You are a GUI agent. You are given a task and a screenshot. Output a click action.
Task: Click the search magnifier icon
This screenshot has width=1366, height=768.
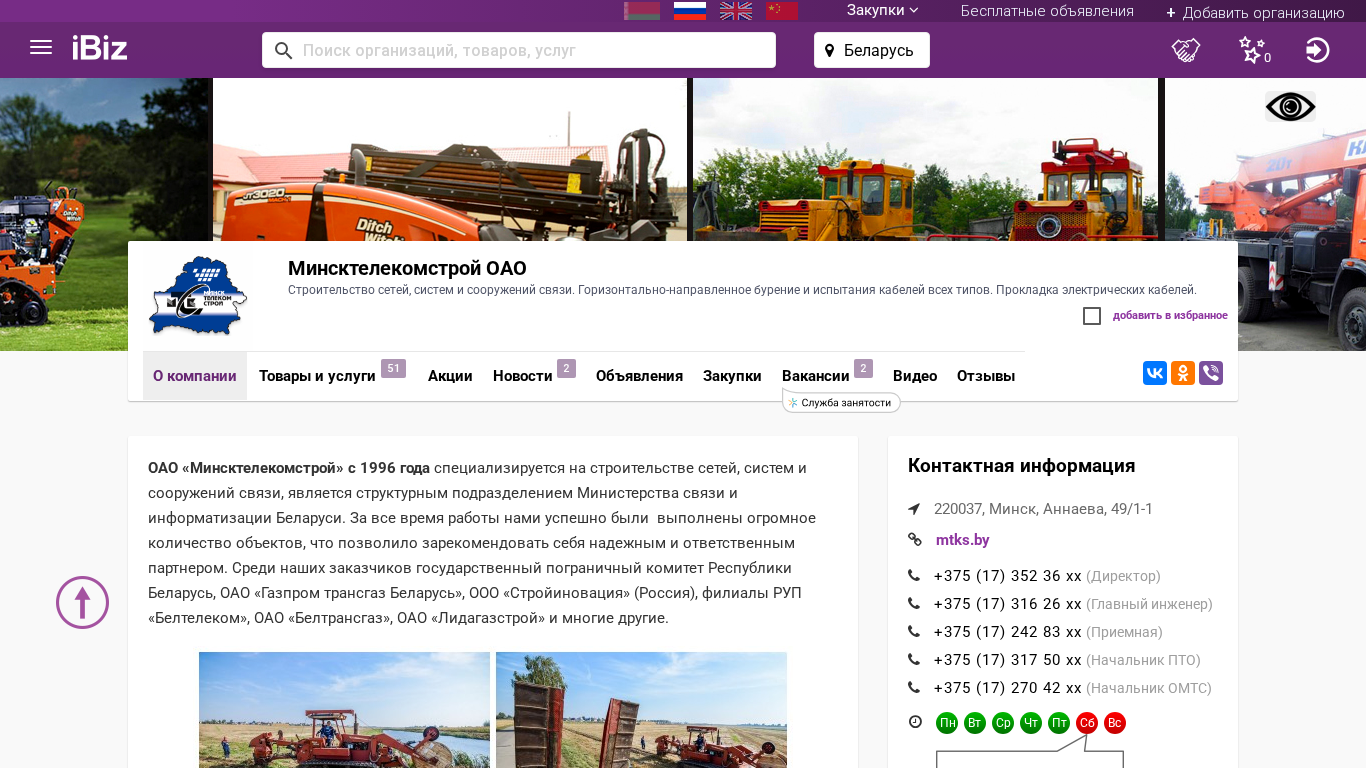click(x=284, y=50)
